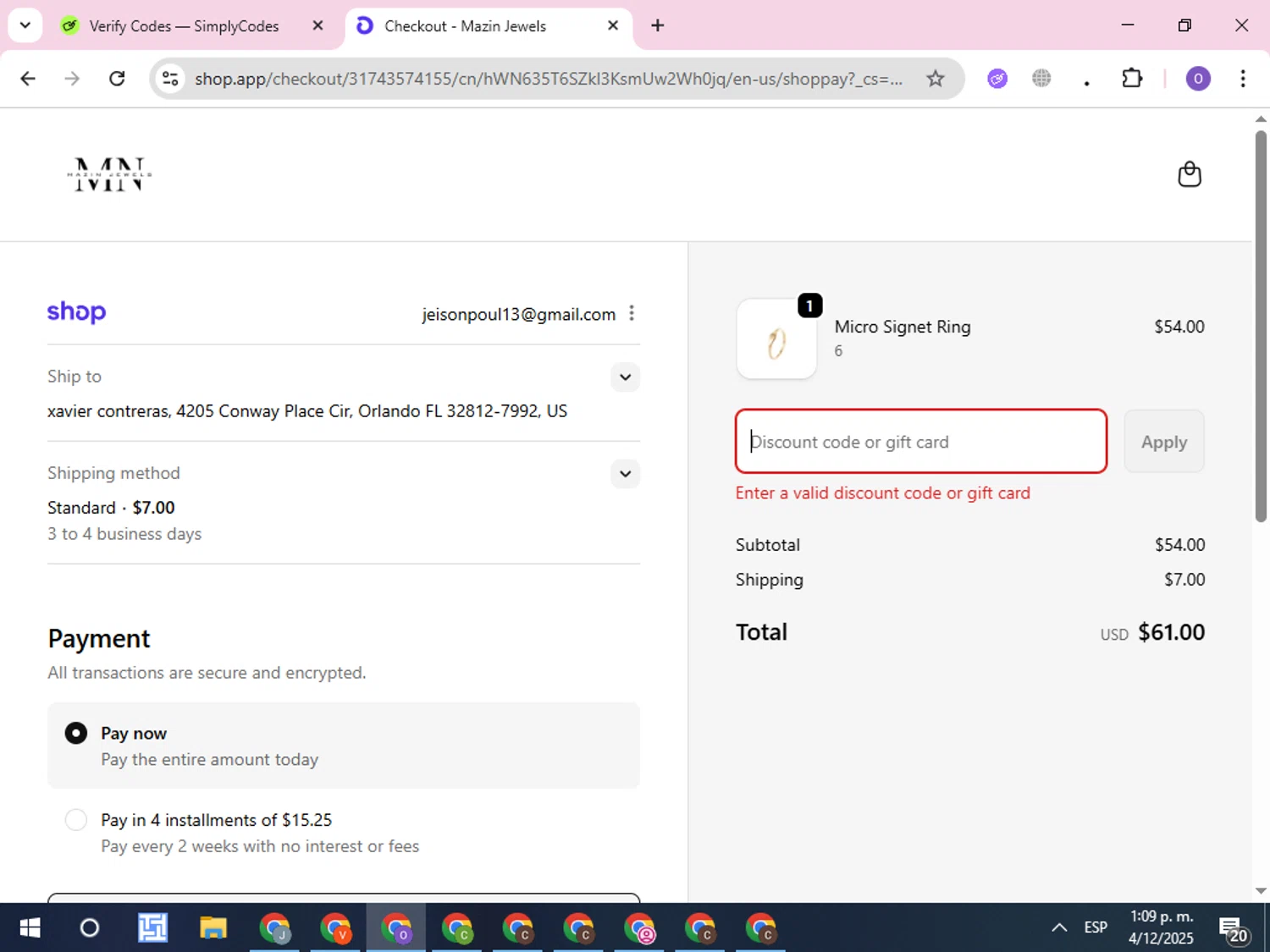Select the Pay now radio option
1270x952 pixels.
[76, 734]
